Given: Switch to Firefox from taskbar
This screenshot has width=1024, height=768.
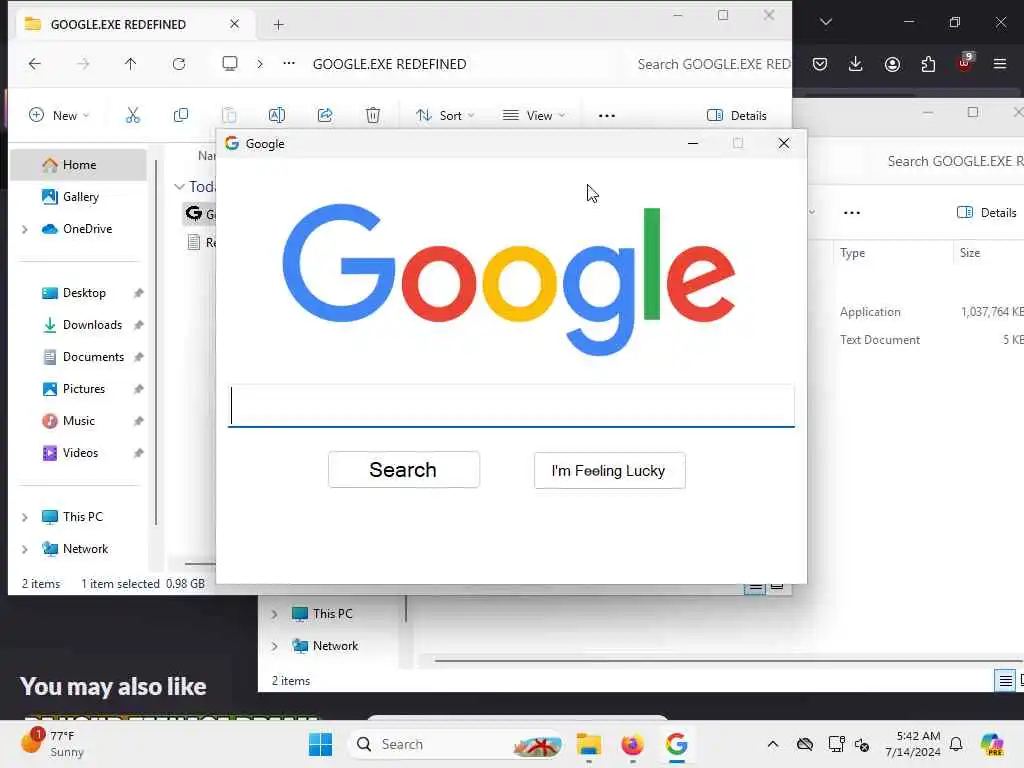Looking at the screenshot, I should pos(632,744).
